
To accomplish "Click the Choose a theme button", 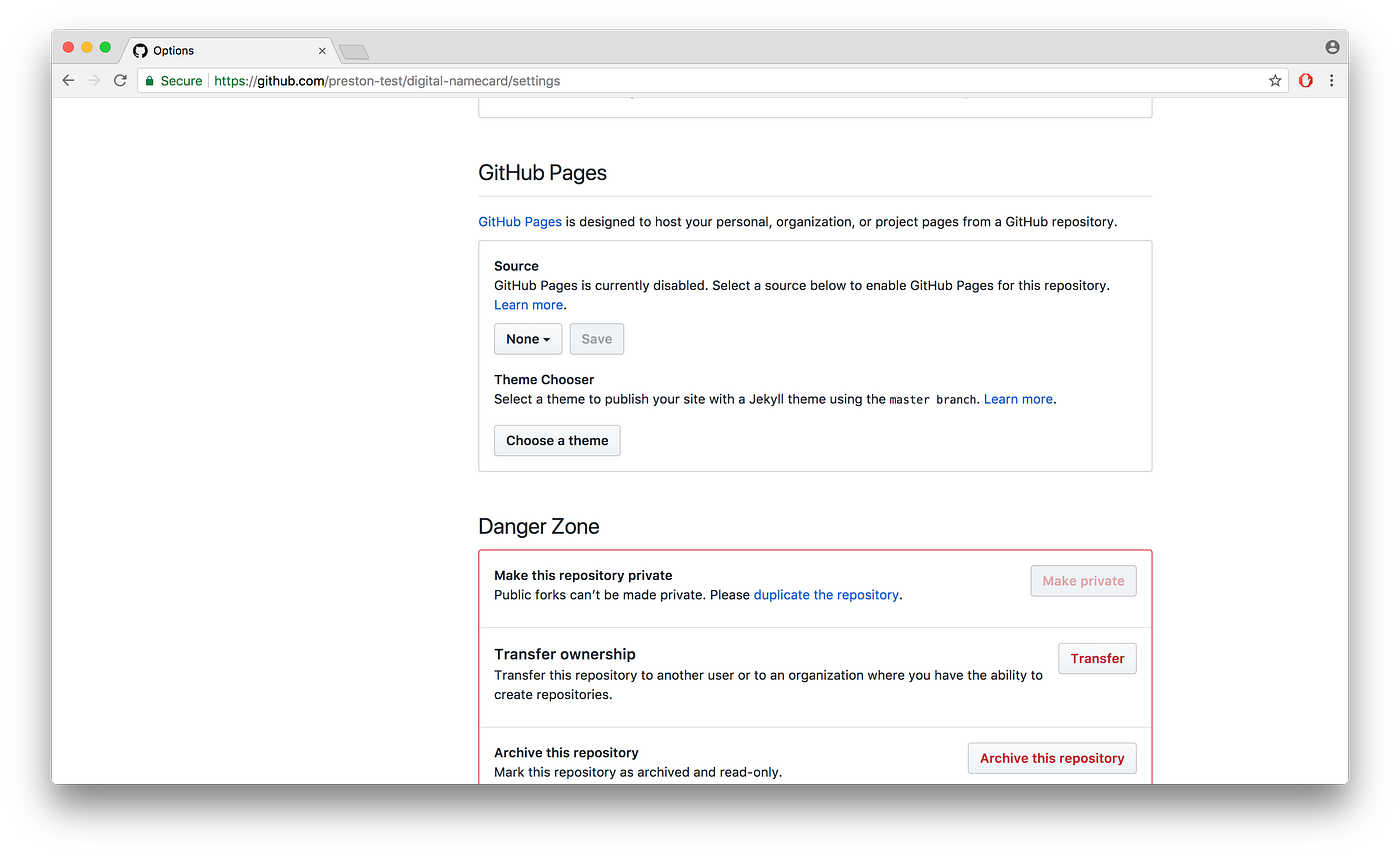I will (557, 441).
